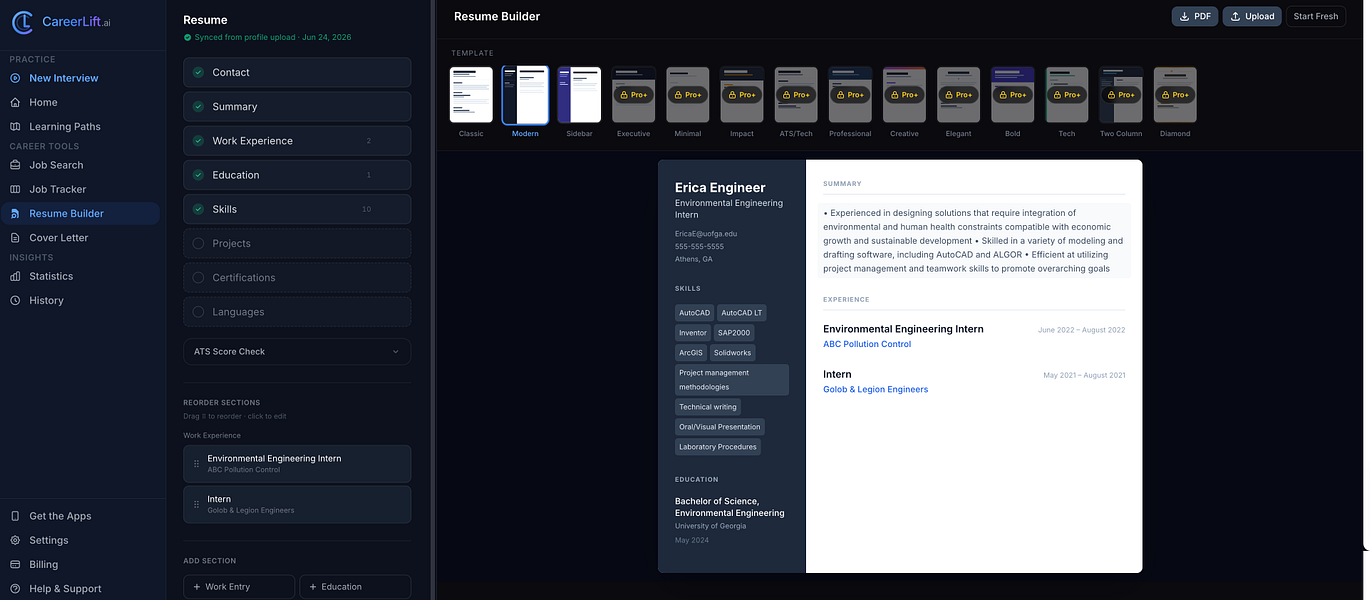Image resolution: width=1370 pixels, height=600 pixels.
Task: Click the Billing card icon
Action: pyautogui.click(x=15, y=564)
